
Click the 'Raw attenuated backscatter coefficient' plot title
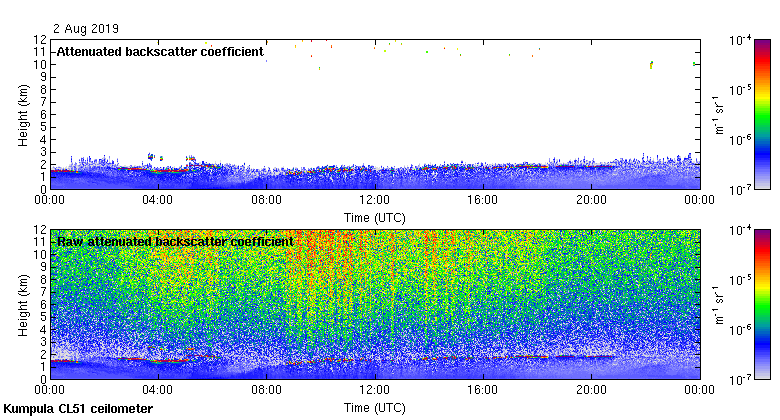coord(175,242)
